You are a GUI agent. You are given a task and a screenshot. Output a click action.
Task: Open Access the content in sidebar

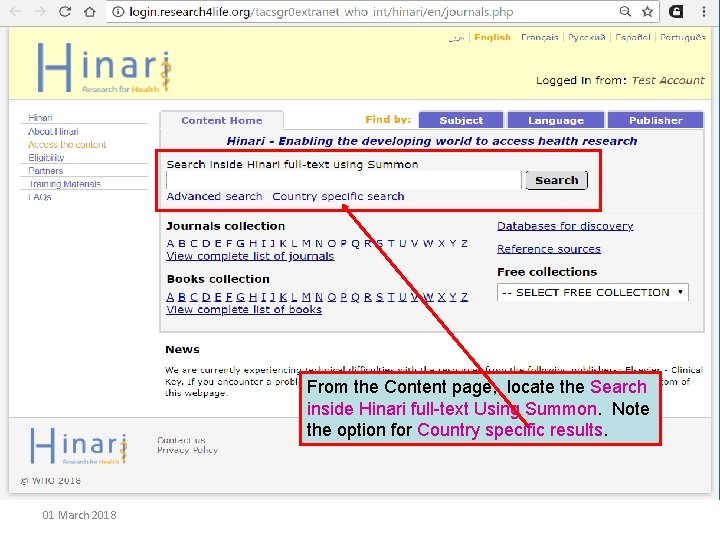pyautogui.click(x=67, y=144)
